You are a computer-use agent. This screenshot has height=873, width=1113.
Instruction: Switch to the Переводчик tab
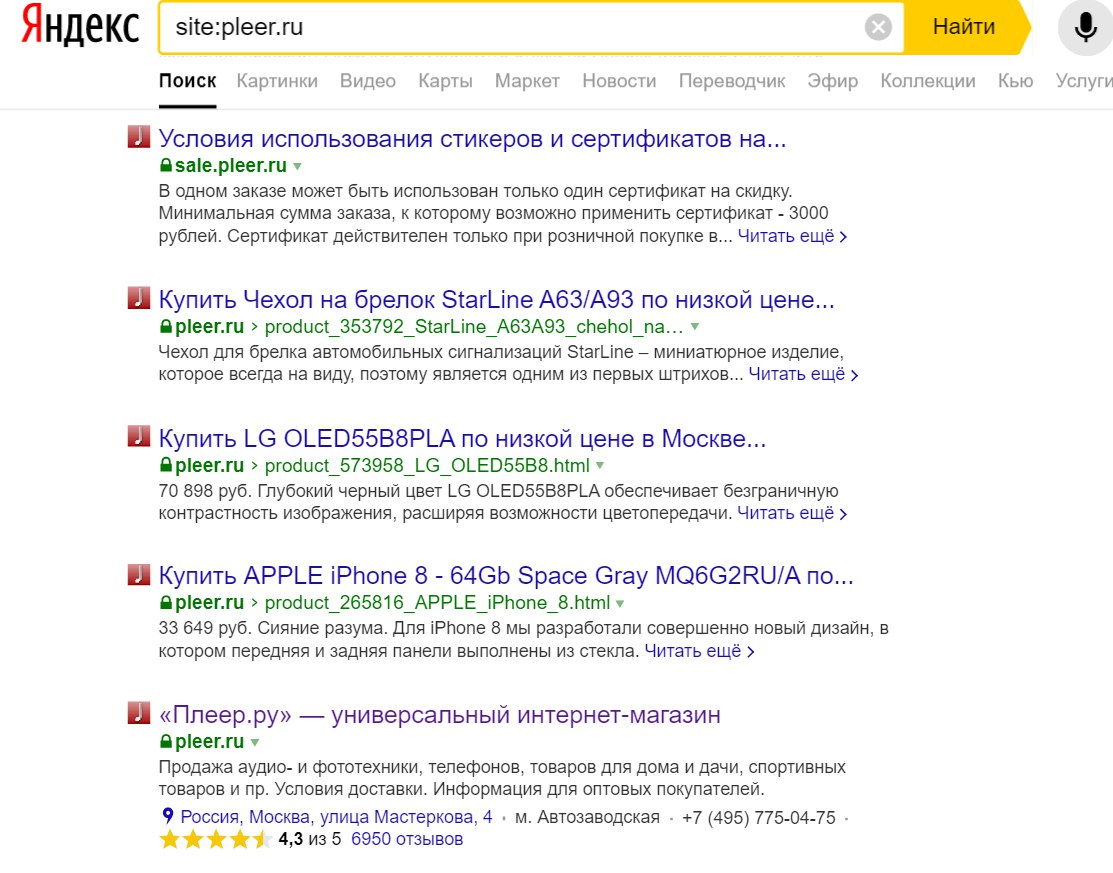point(732,81)
